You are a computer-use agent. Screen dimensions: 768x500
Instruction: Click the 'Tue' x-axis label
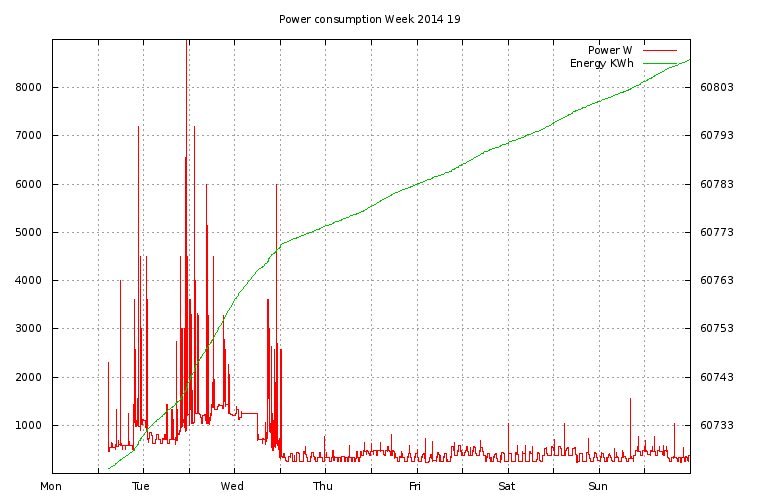(x=141, y=486)
